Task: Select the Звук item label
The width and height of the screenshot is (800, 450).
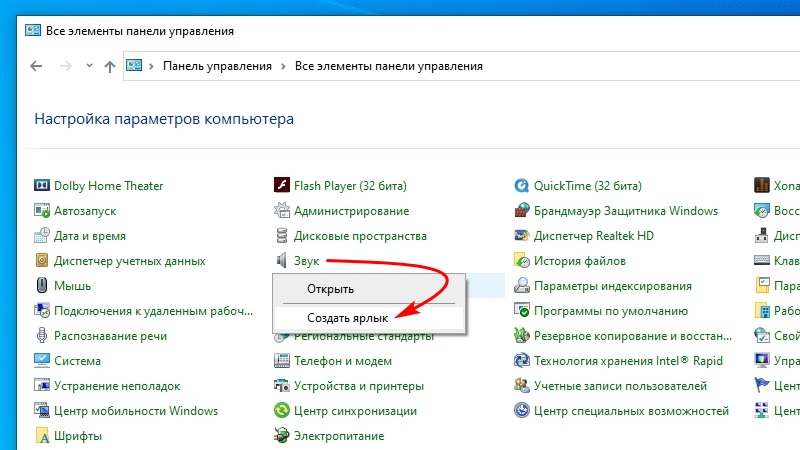Action: pyautogui.click(x=307, y=261)
